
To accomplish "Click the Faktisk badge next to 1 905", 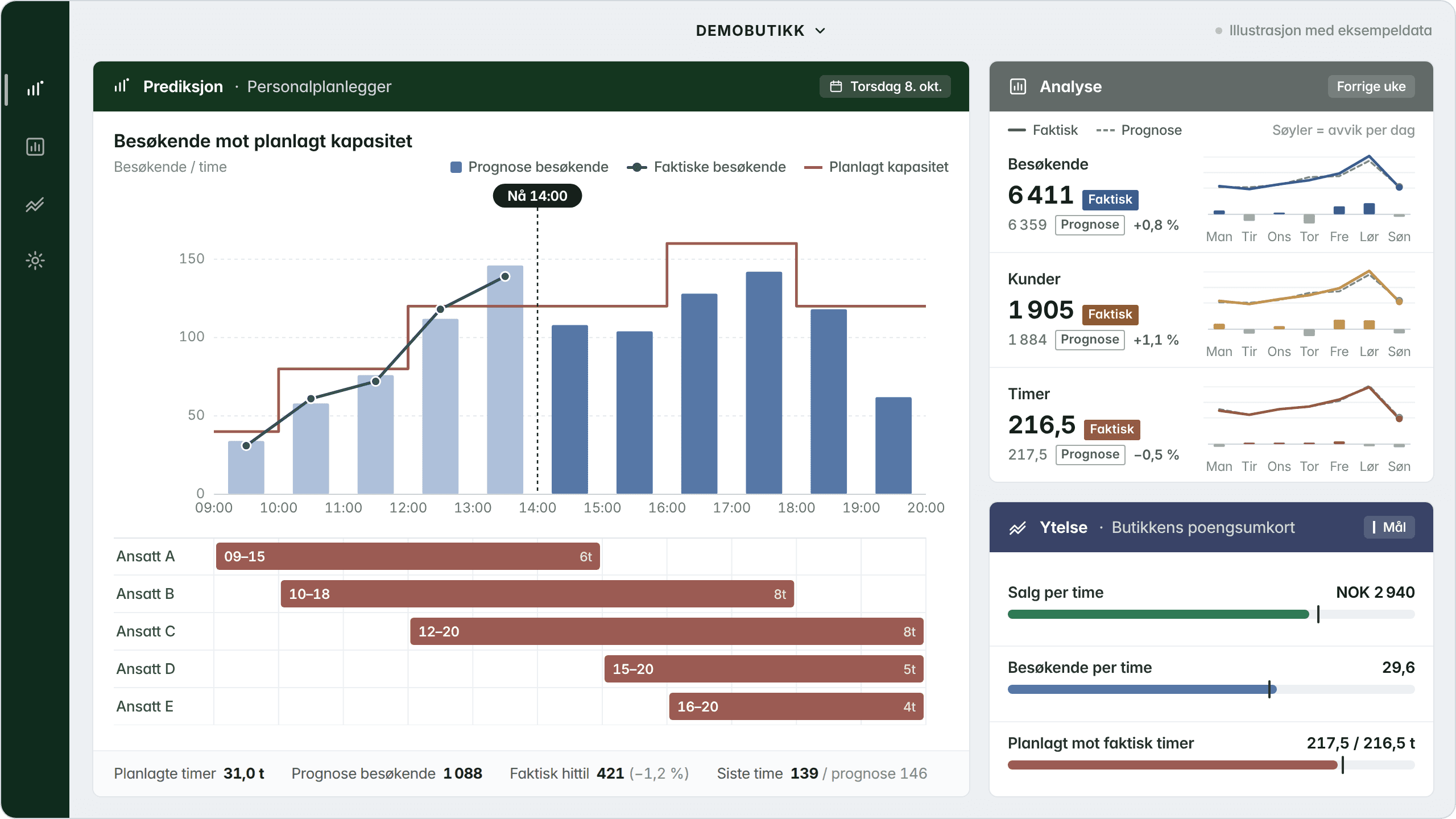I will pyautogui.click(x=1110, y=315).
